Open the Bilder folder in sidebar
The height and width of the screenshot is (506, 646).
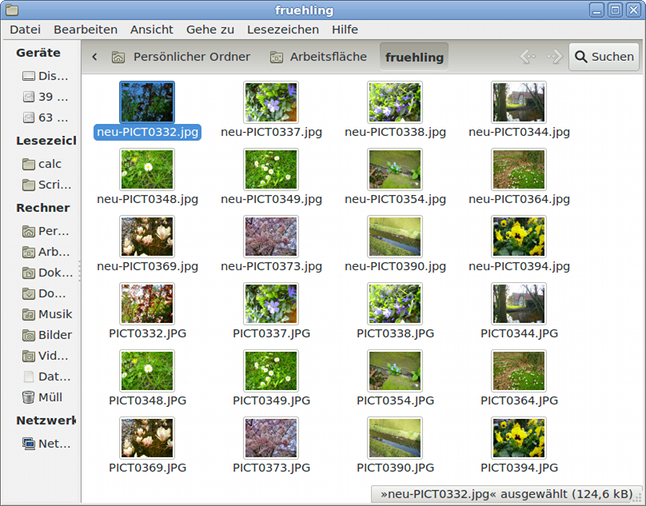tap(45, 335)
